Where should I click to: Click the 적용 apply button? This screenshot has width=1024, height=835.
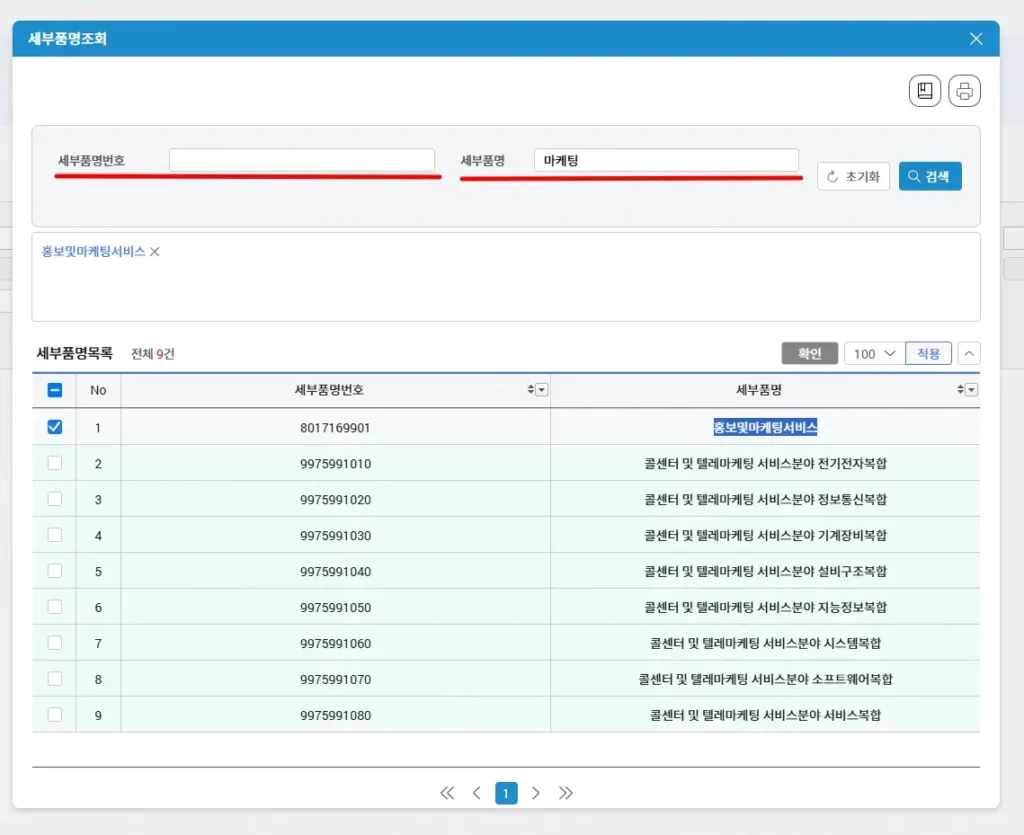point(928,354)
